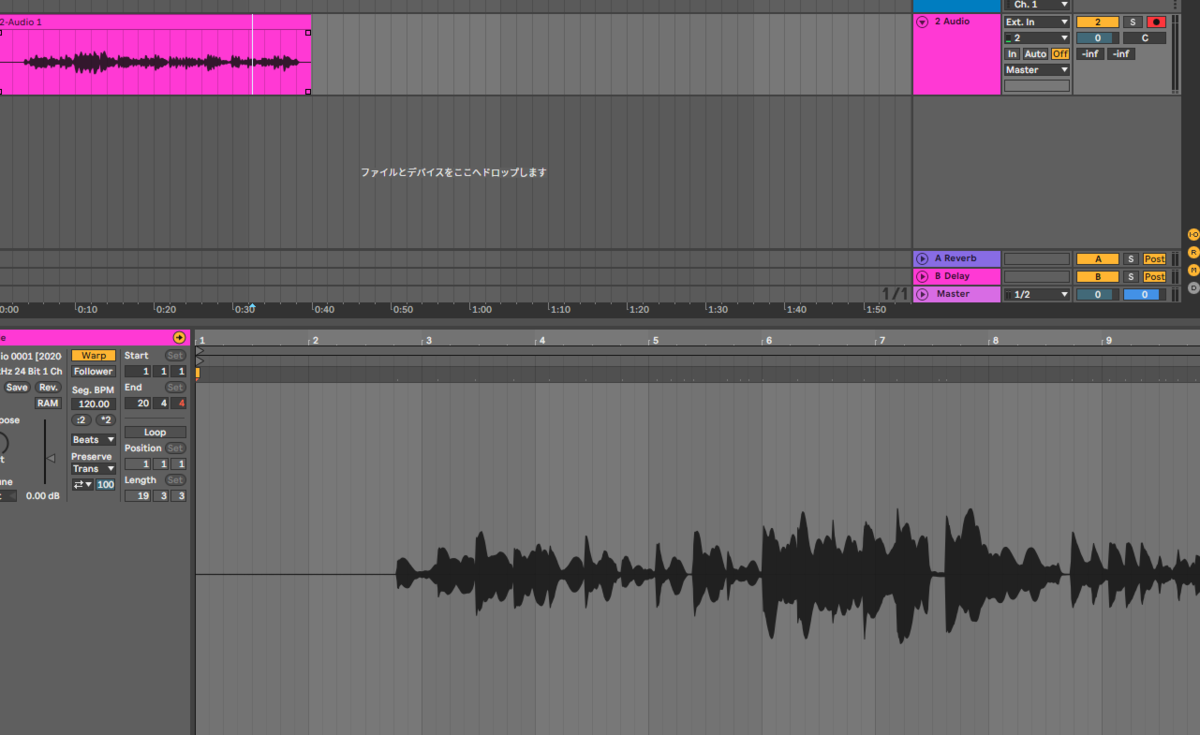Viewport: 1200px width, 735px height.
Task: Open the Ext. In input type dropdown
Action: 1037,22
